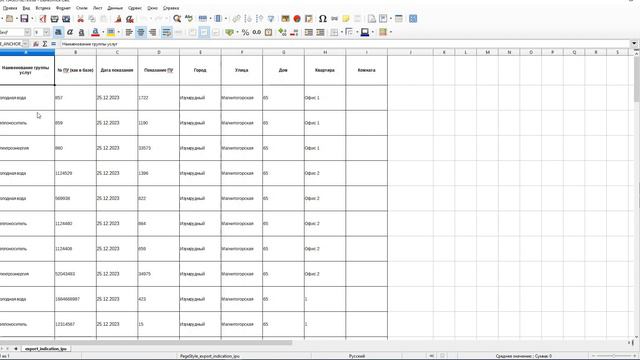The width and height of the screenshot is (640, 360).
Task: Toggle Wrap Text
Action: pyautogui.click(x=167, y=32)
